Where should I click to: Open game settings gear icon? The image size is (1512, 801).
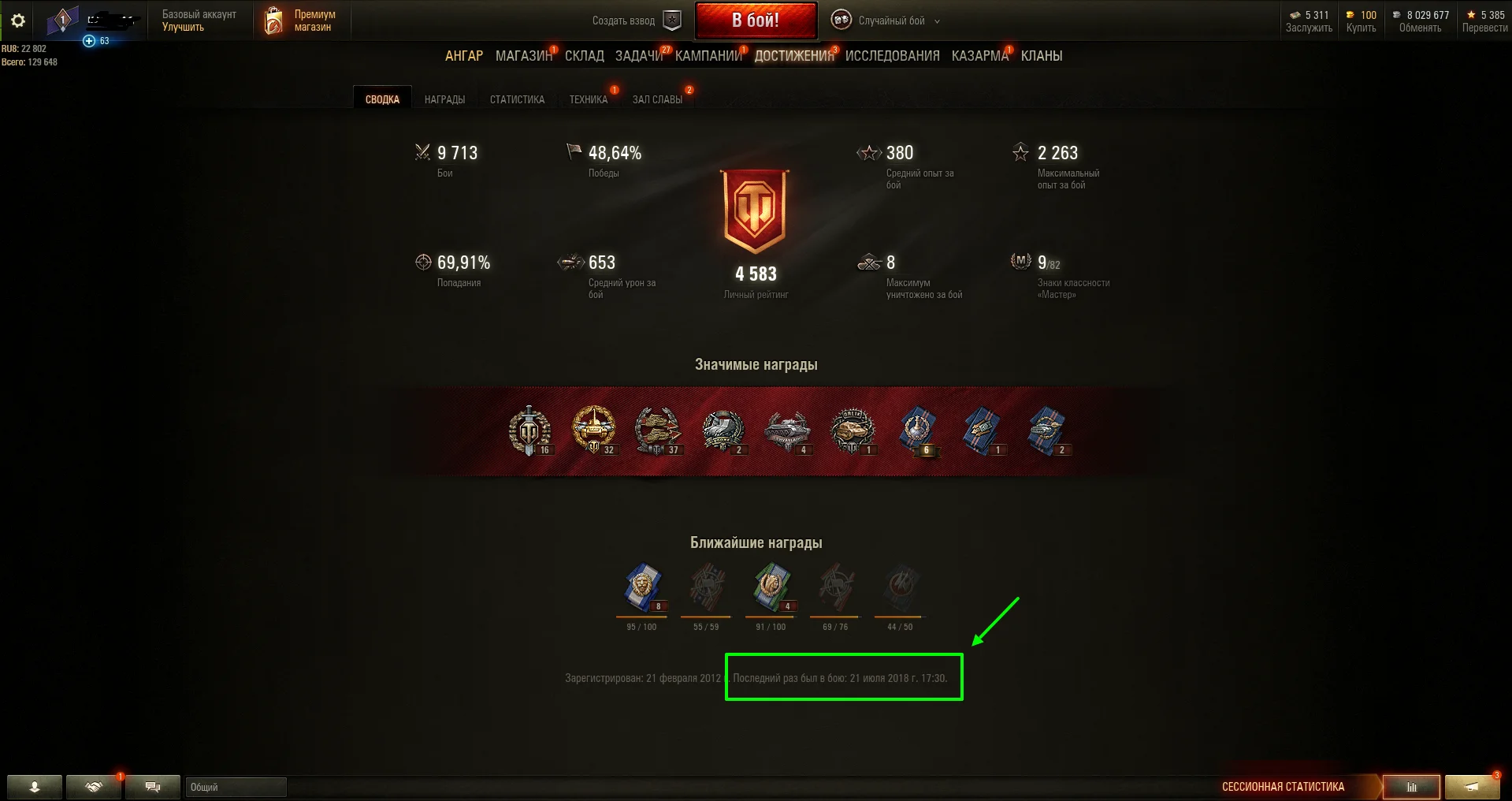18,20
